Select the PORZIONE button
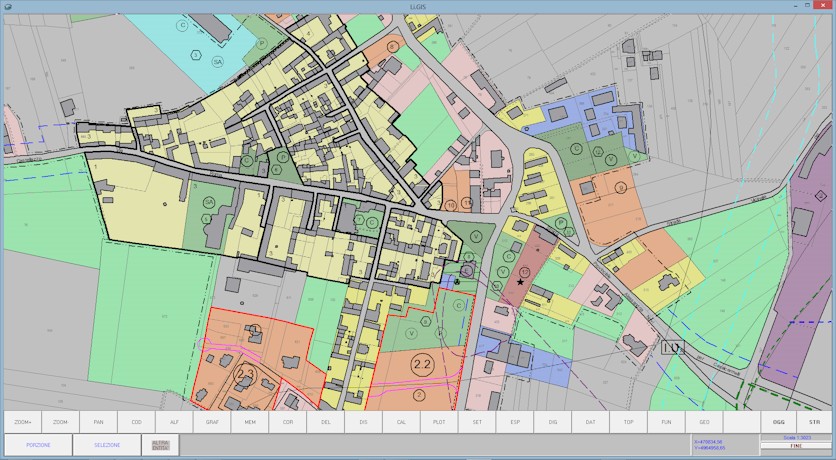This screenshot has height=460, width=836. click(39, 445)
